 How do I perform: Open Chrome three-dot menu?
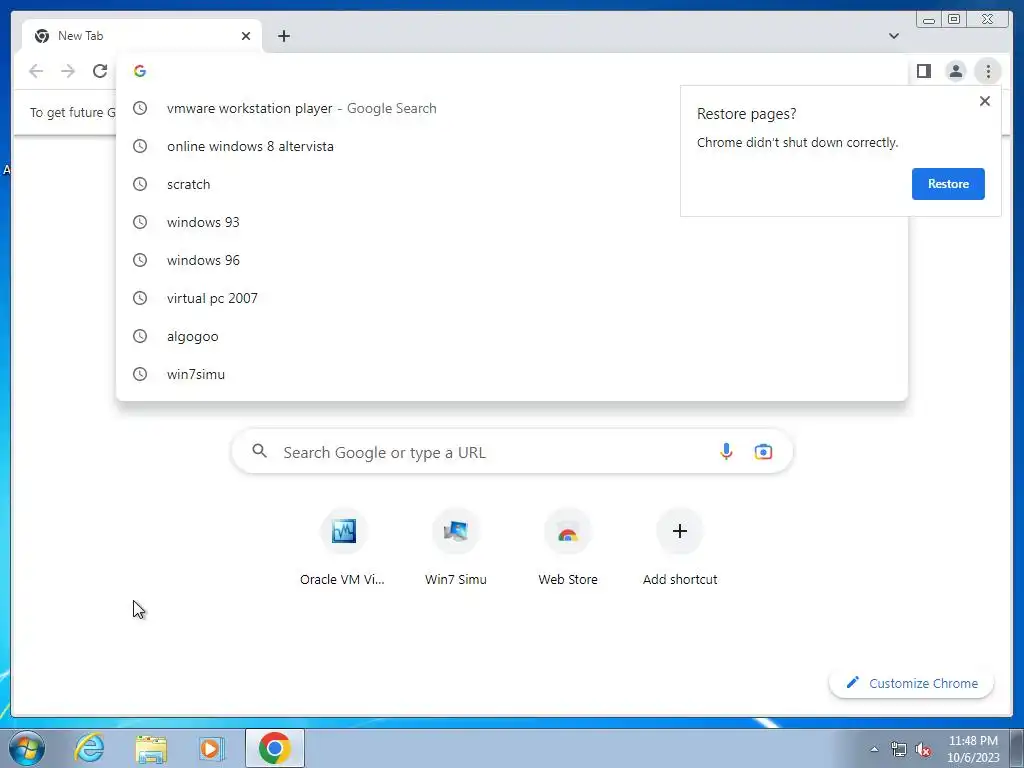[x=988, y=71]
